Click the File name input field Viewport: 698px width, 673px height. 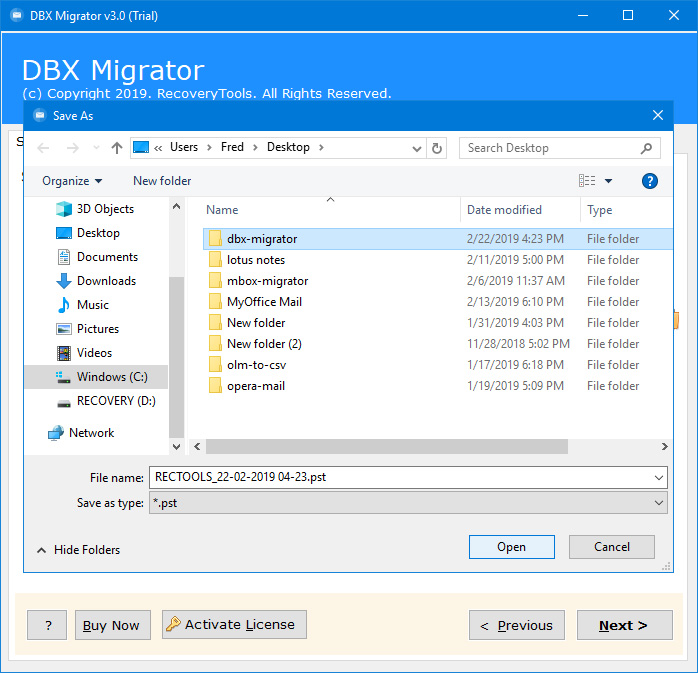pyautogui.click(x=400, y=478)
